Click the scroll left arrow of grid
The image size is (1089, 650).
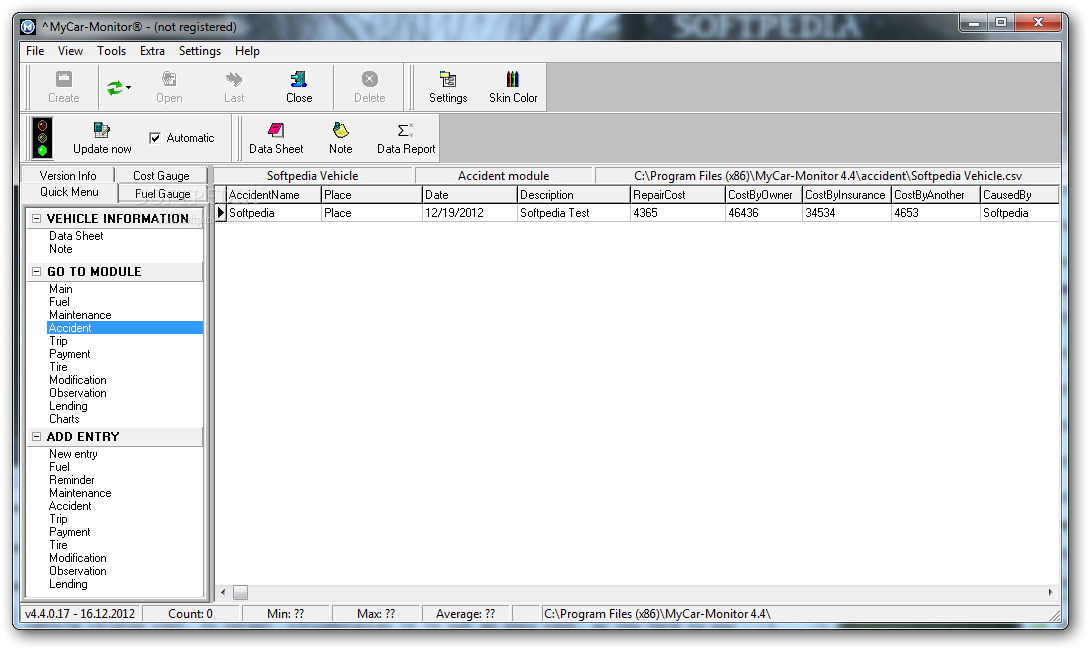coord(223,592)
